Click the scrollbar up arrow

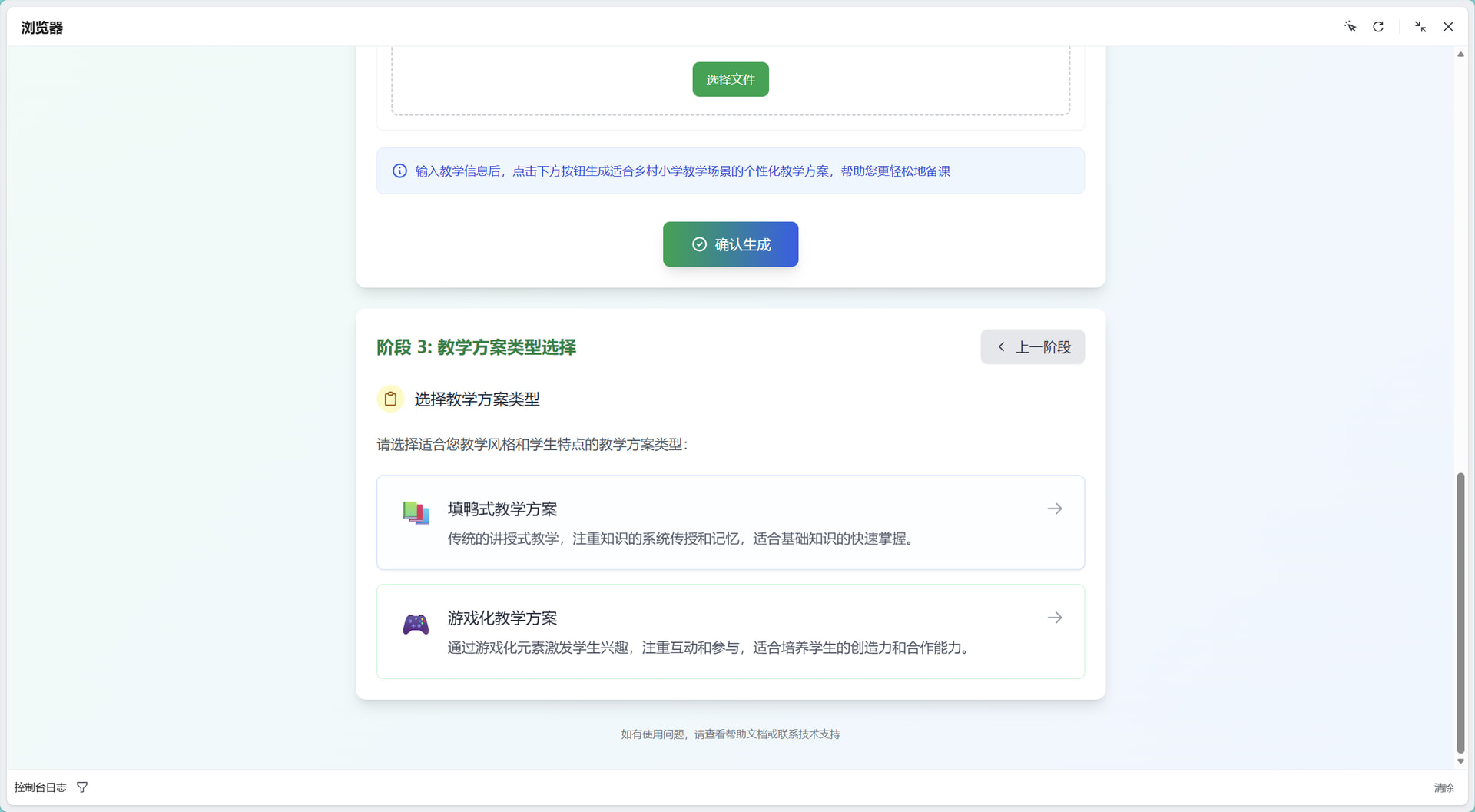[x=1460, y=55]
